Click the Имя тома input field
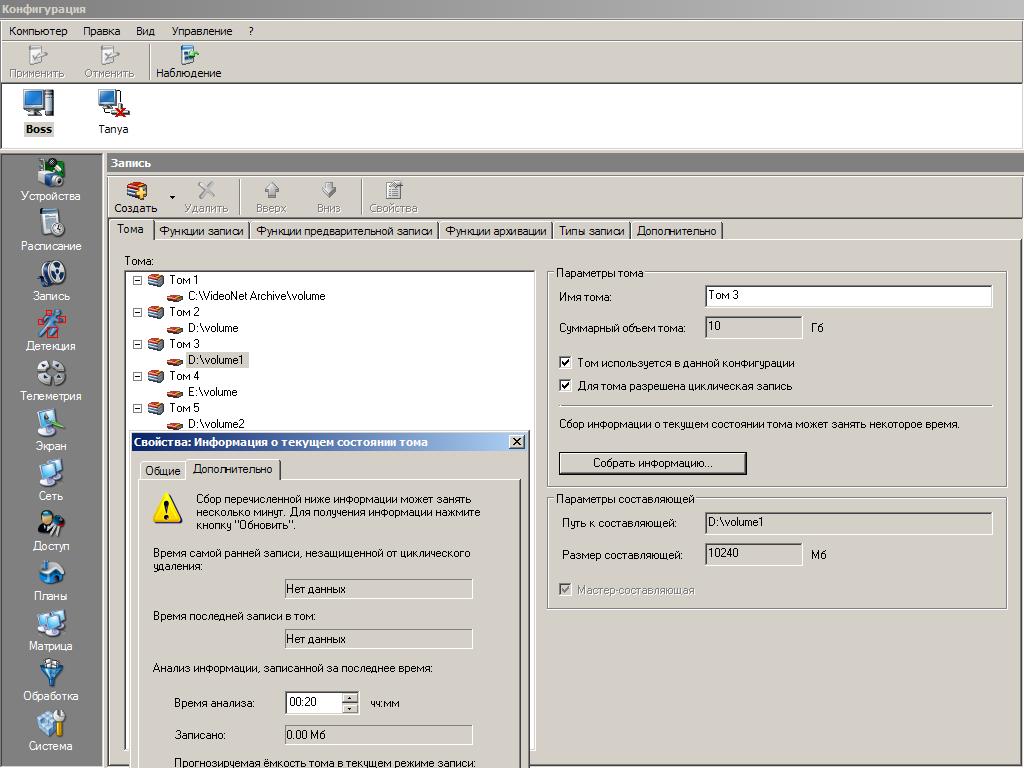 click(x=848, y=296)
